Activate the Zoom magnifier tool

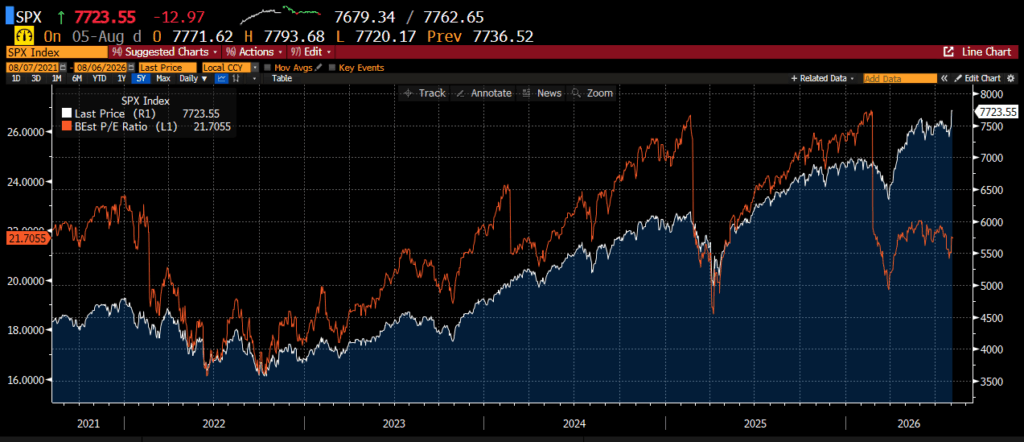pos(592,93)
